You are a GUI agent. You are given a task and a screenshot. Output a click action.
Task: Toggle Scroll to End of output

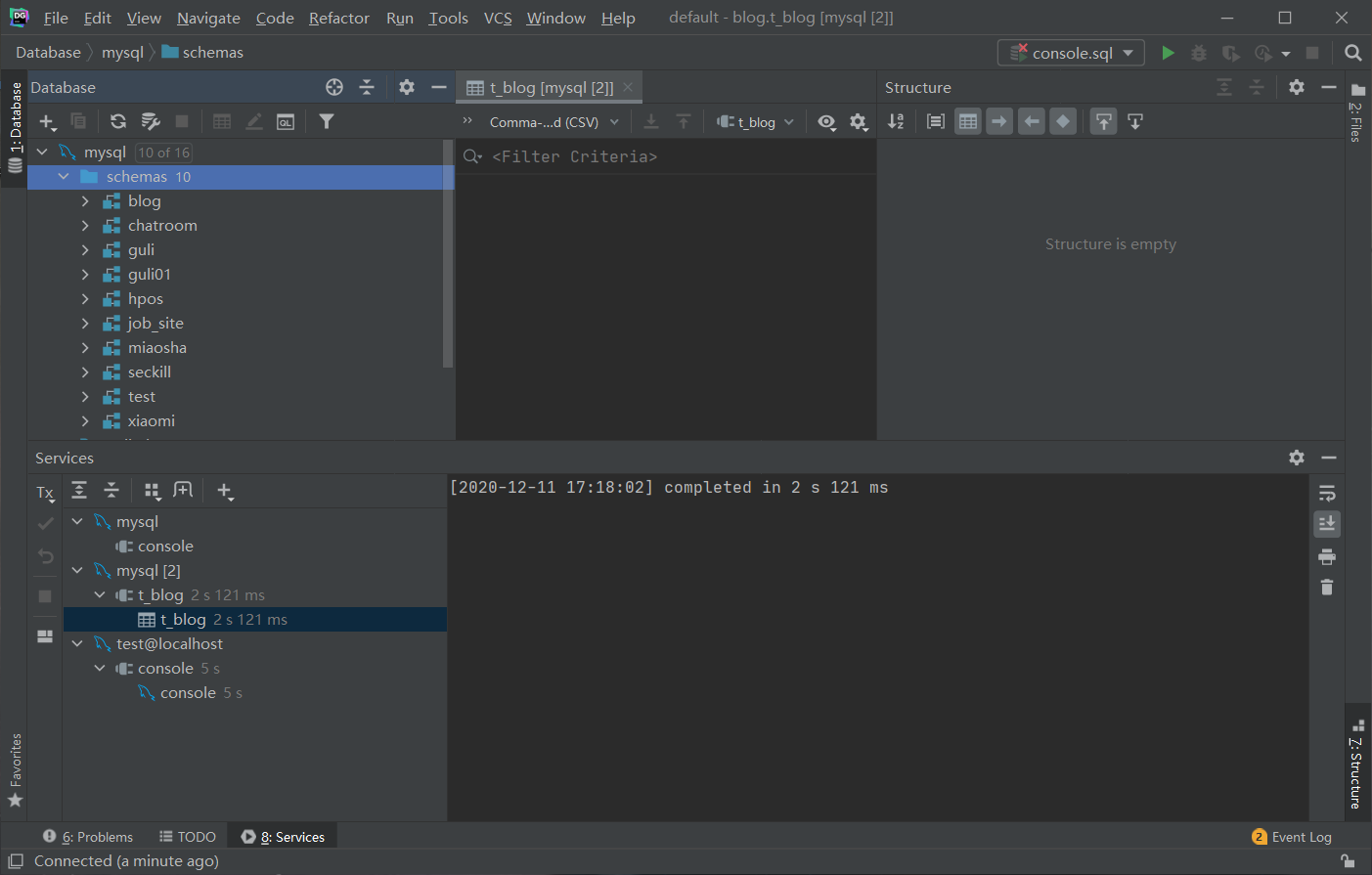pyautogui.click(x=1327, y=524)
